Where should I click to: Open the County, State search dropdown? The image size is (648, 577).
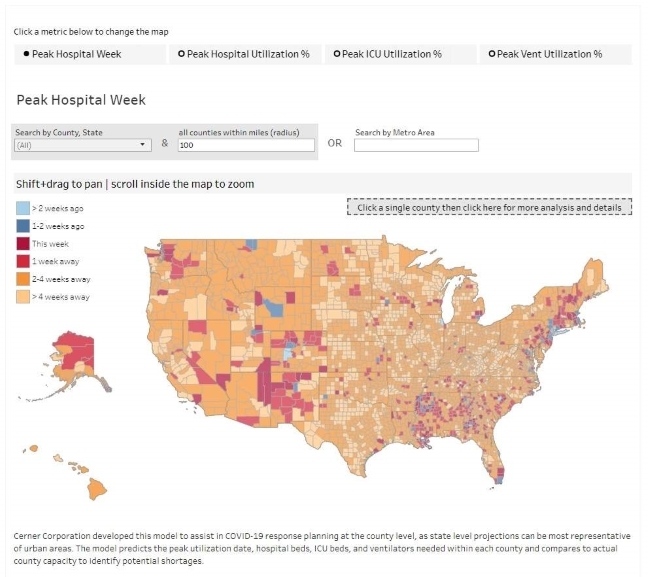tap(82, 145)
